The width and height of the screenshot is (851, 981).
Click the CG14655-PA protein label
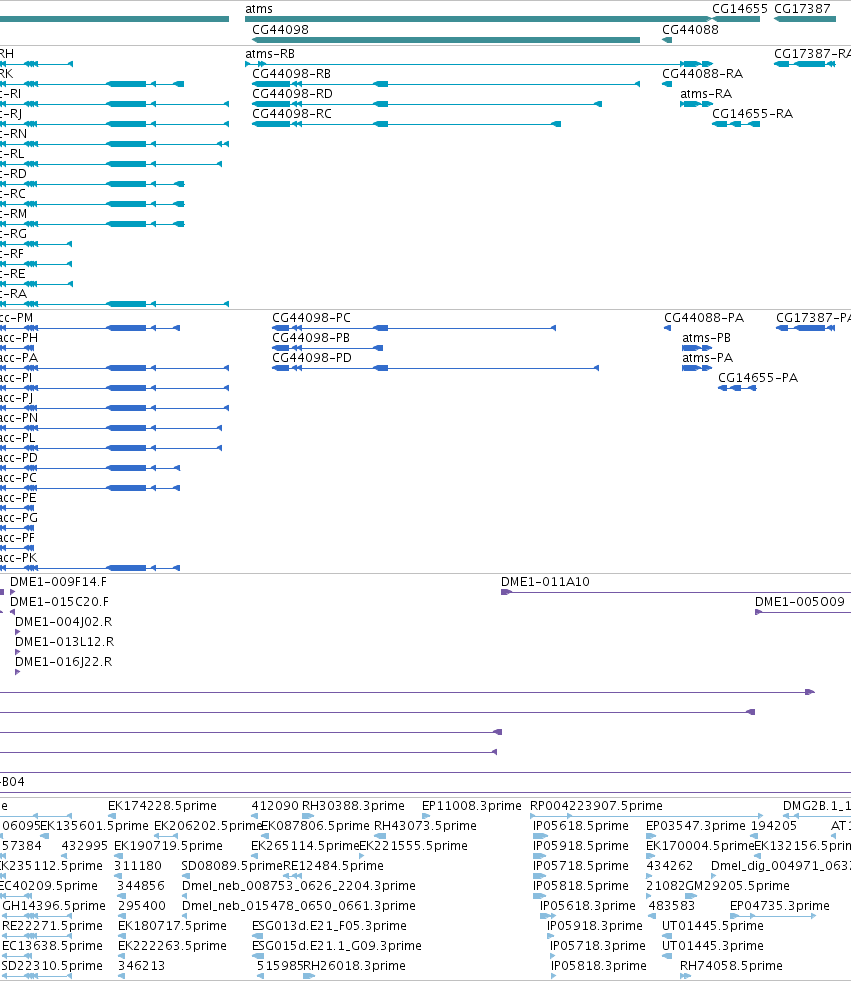click(758, 378)
